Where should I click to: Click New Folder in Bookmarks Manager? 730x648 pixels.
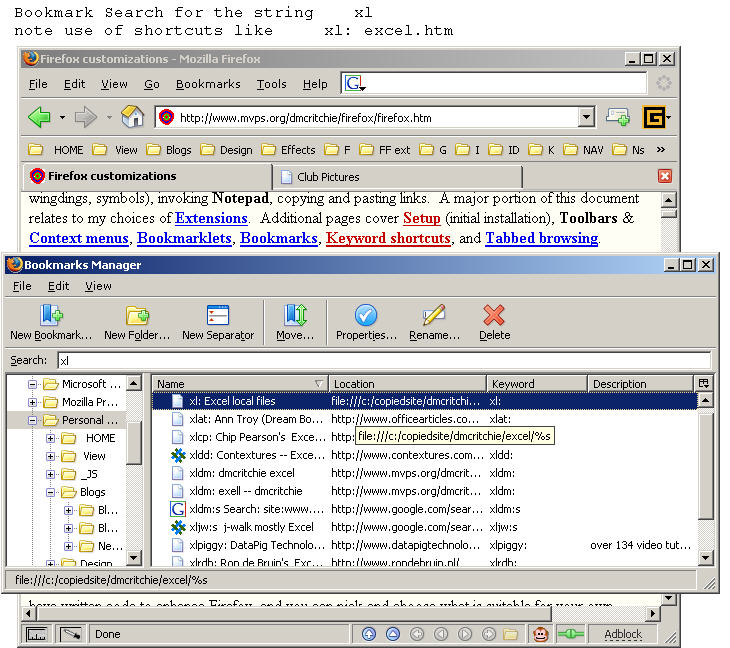tap(137, 322)
